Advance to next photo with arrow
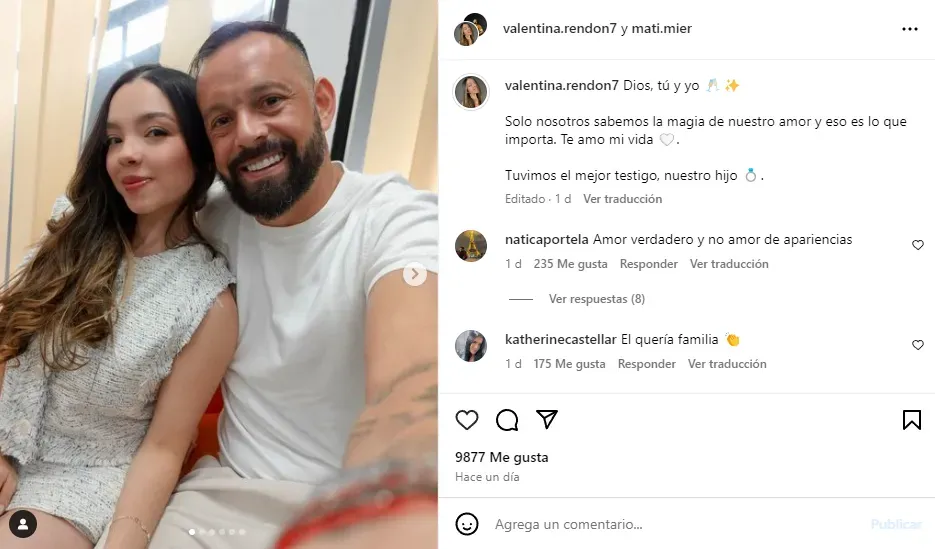Image resolution: width=935 pixels, height=549 pixels. point(415,274)
